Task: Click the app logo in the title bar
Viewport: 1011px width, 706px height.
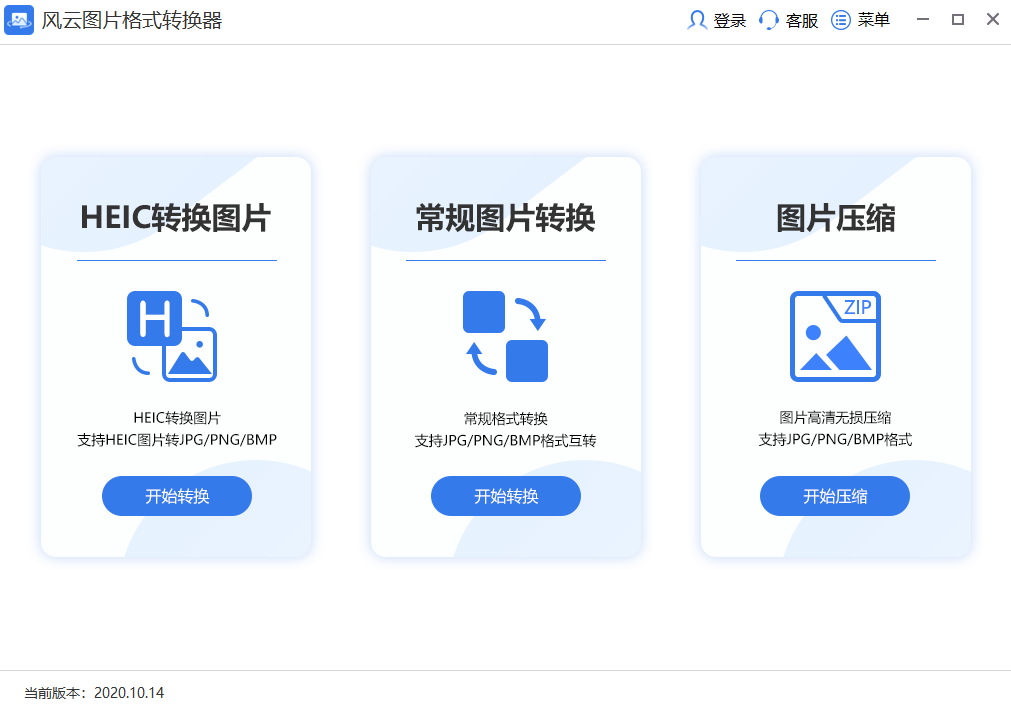Action: (19, 19)
